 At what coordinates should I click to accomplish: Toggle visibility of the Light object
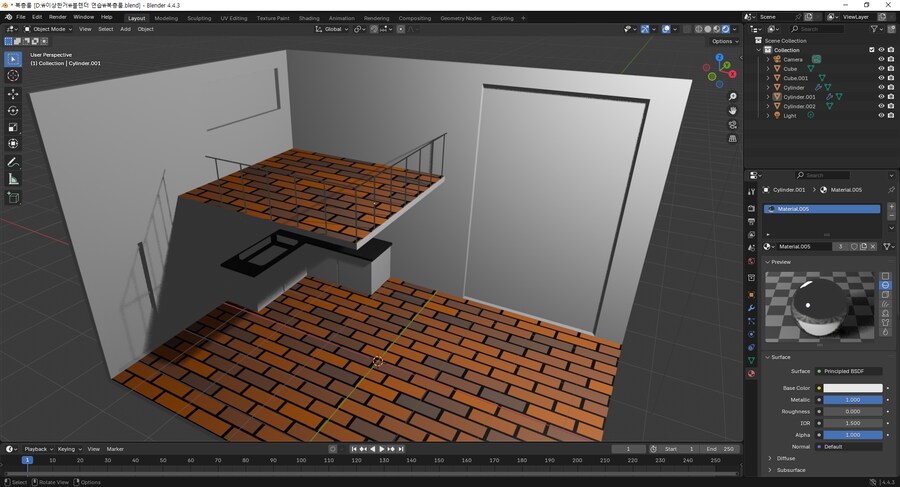pyautogui.click(x=881, y=115)
